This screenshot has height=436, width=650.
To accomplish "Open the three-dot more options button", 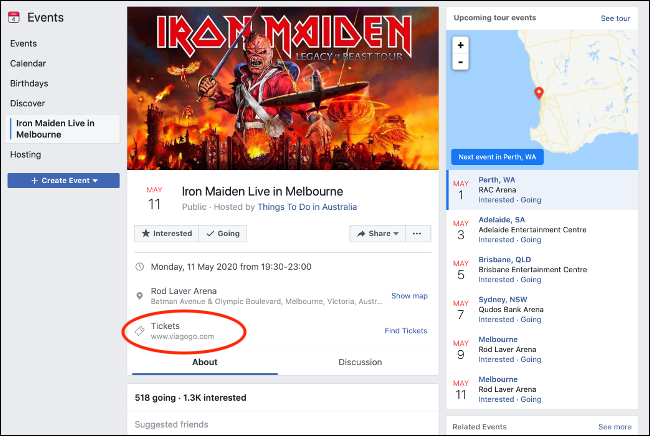I will 417,233.
